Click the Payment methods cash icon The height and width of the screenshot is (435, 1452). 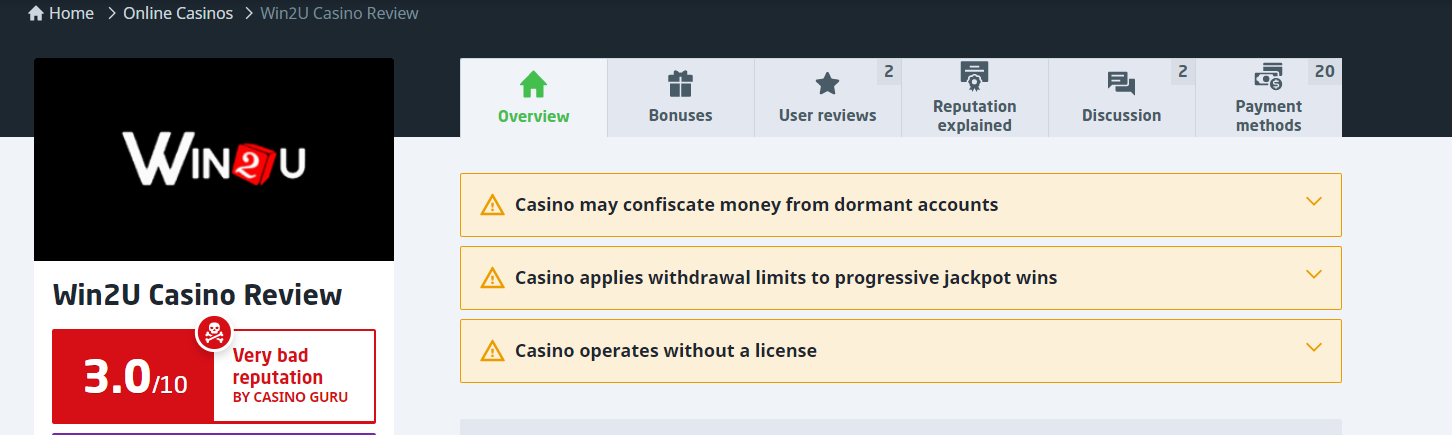pos(1268,76)
